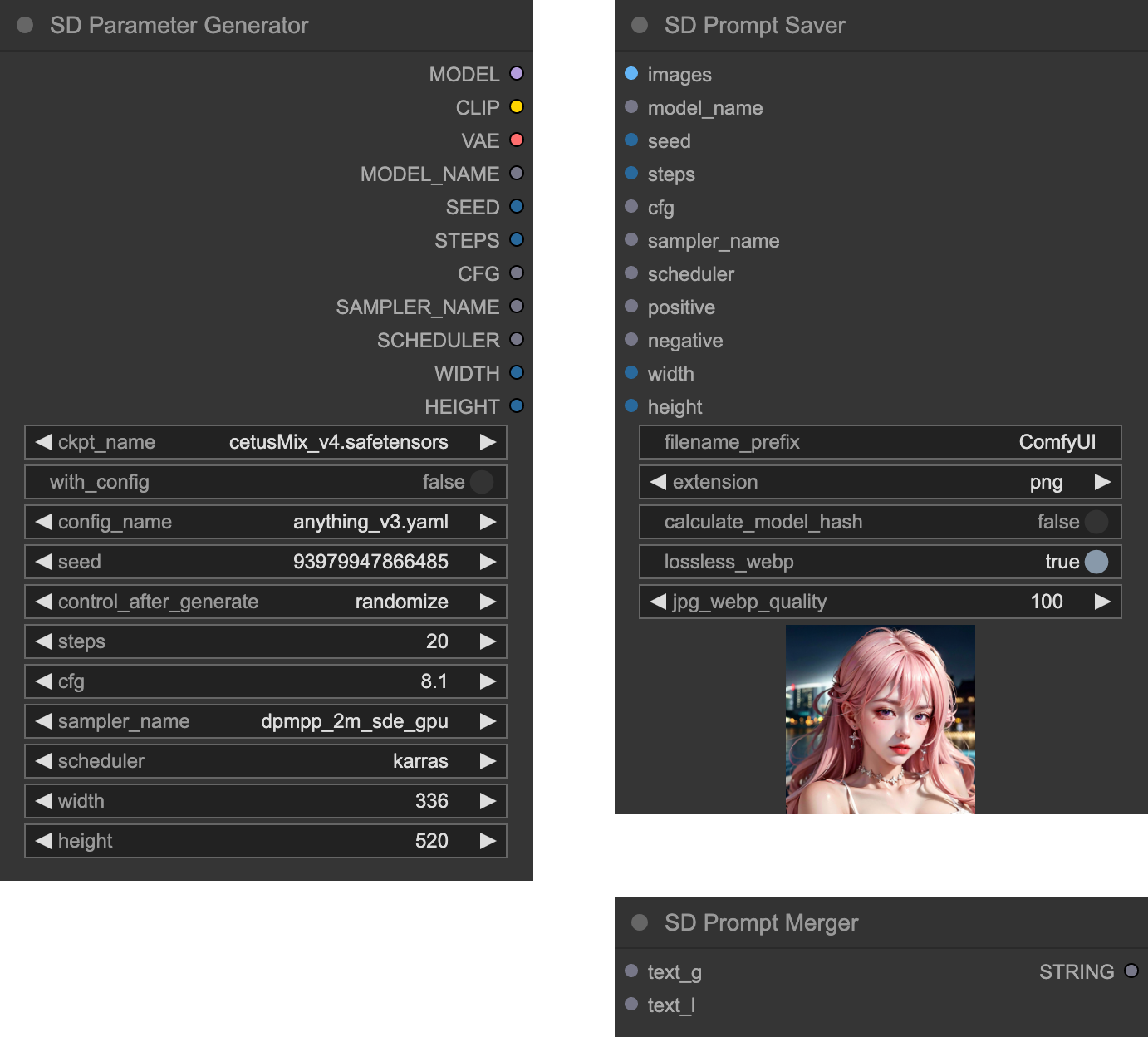1148x1037 pixels.
Task: Click the Prompt Saver cfg input socket
Action: point(631,207)
